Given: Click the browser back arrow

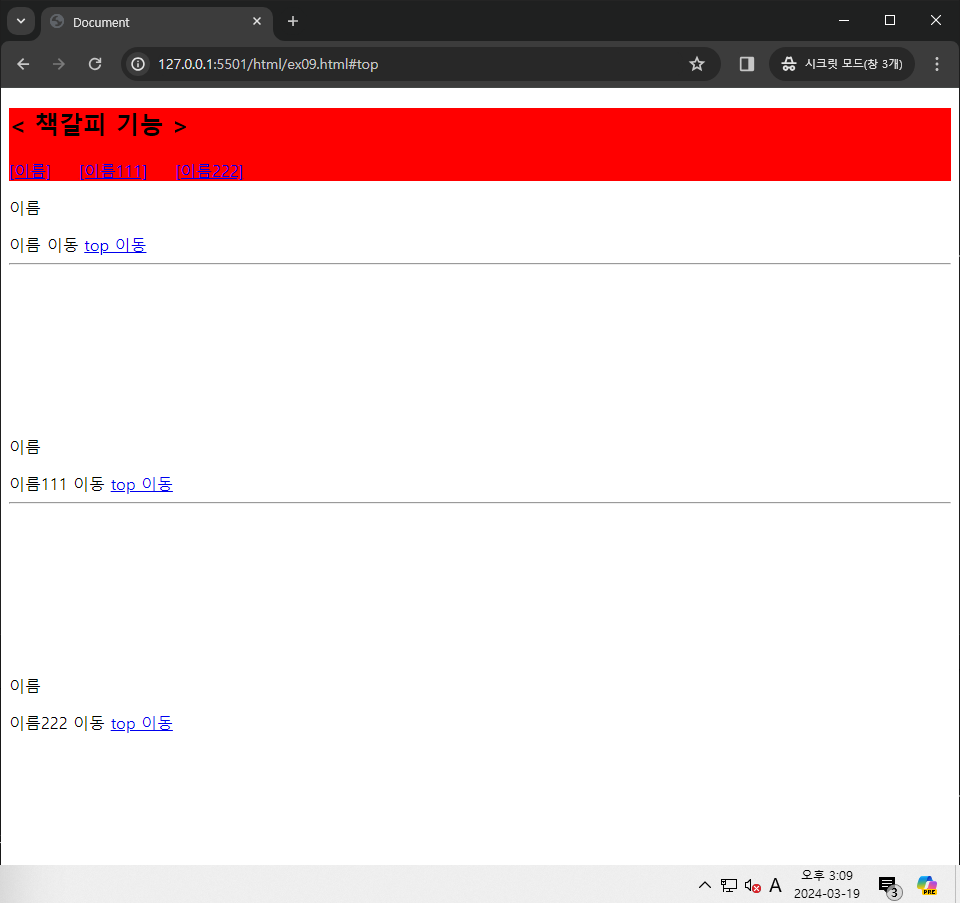Looking at the screenshot, I should point(23,64).
